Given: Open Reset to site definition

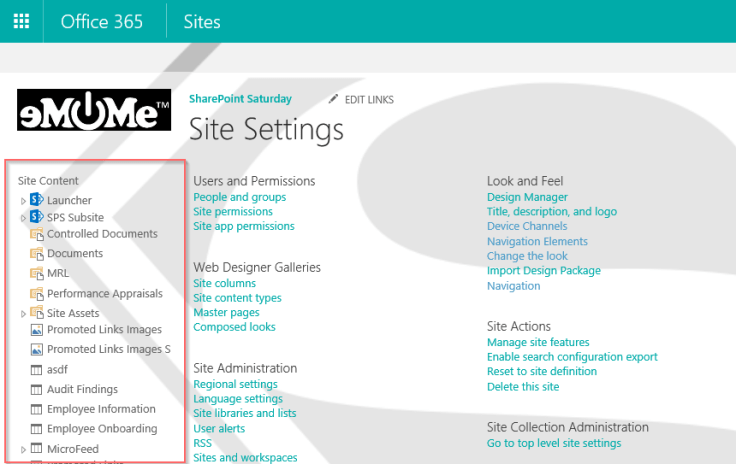Looking at the screenshot, I should [x=542, y=372].
